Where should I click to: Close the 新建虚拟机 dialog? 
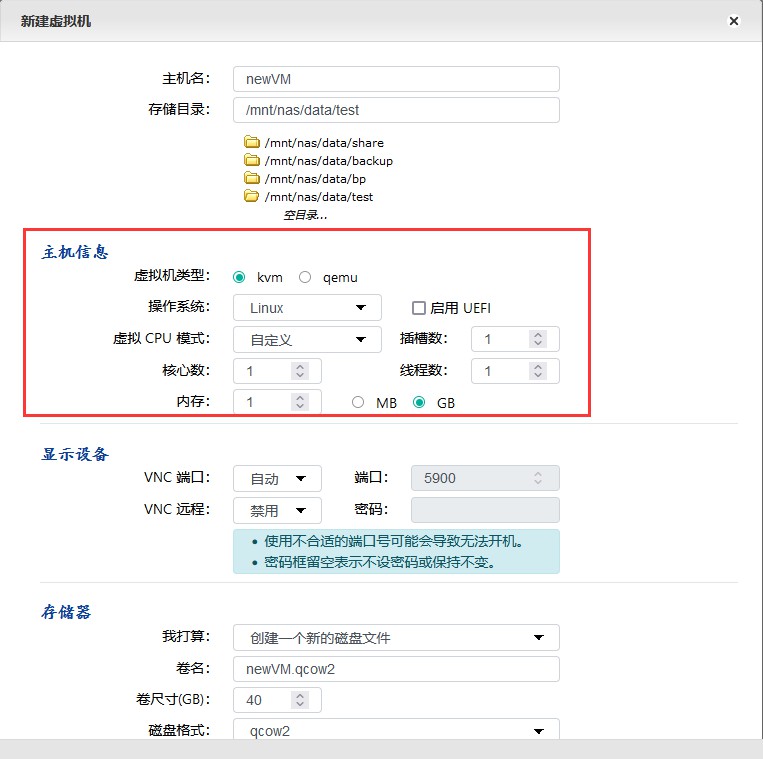(734, 21)
